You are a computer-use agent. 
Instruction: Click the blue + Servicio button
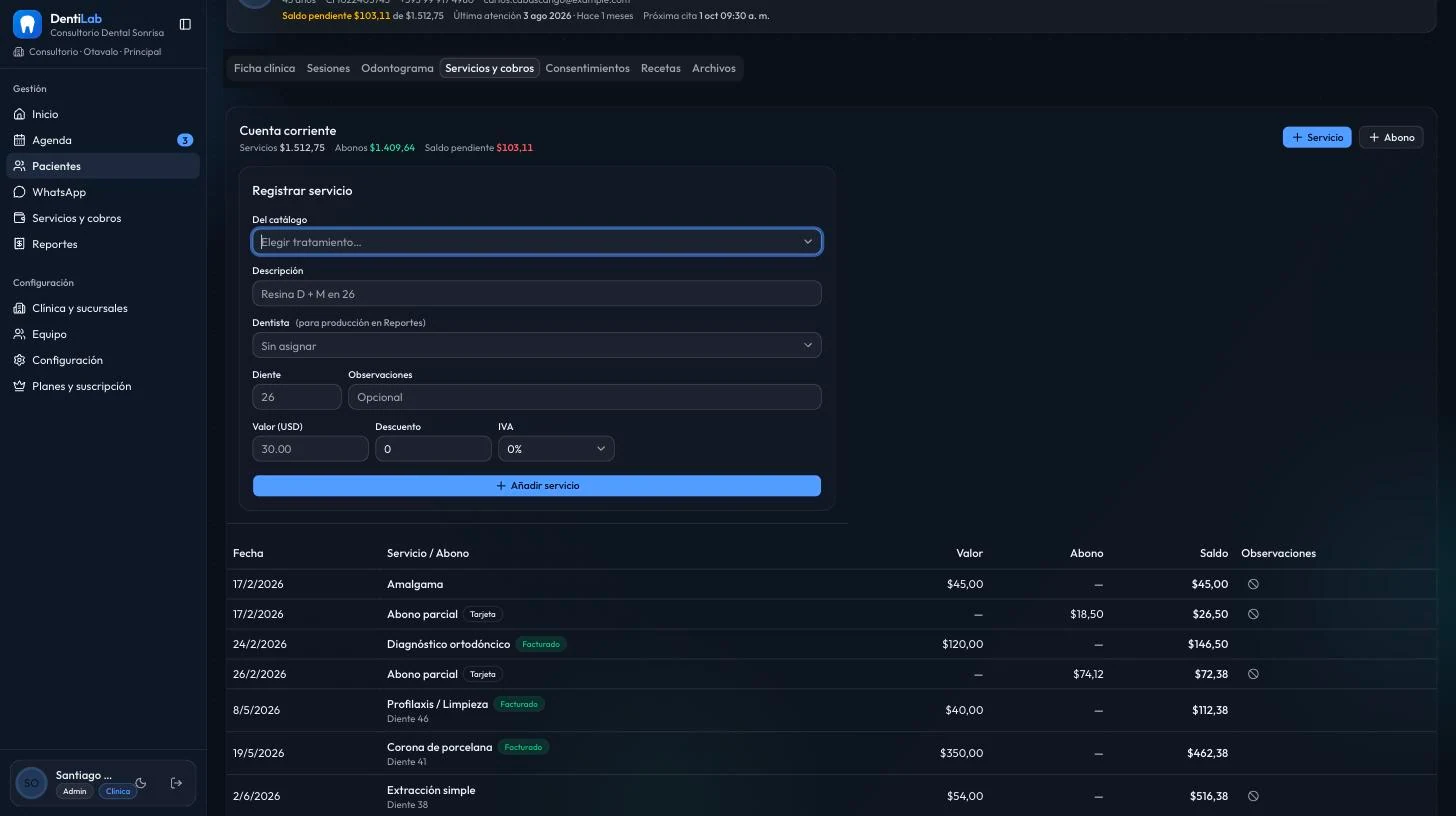point(1317,137)
